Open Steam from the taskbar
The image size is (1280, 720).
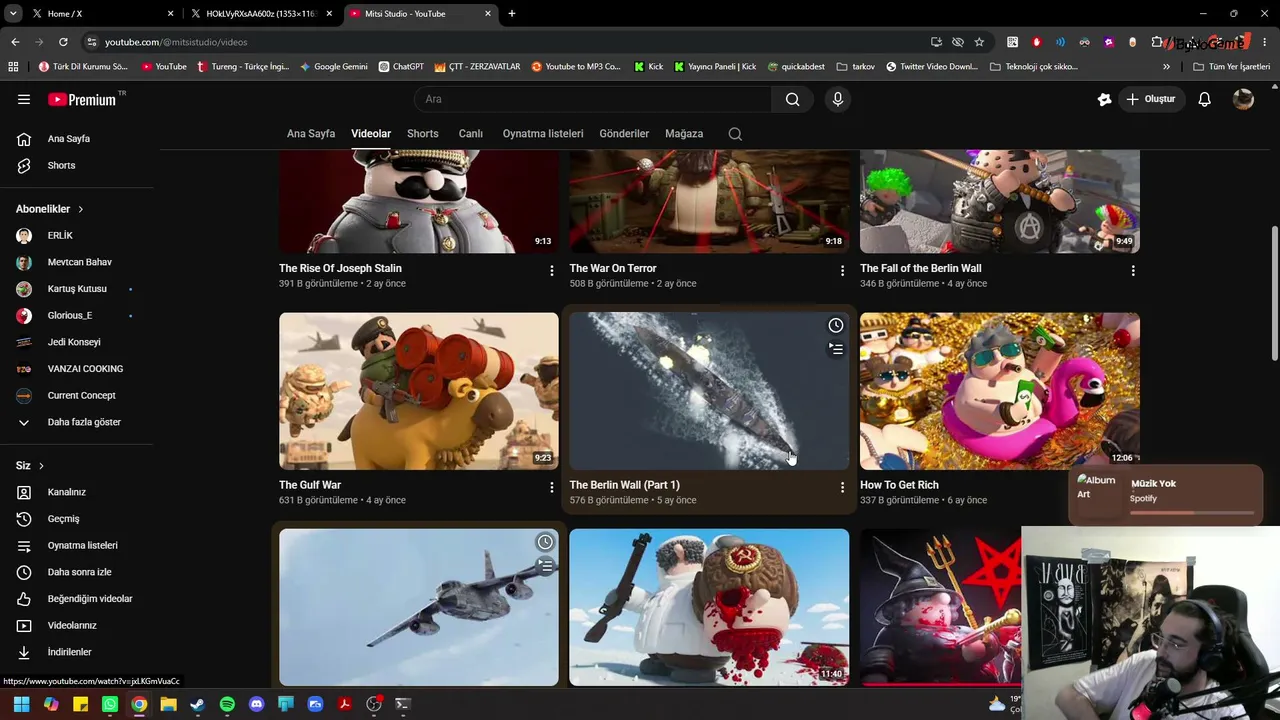point(198,704)
